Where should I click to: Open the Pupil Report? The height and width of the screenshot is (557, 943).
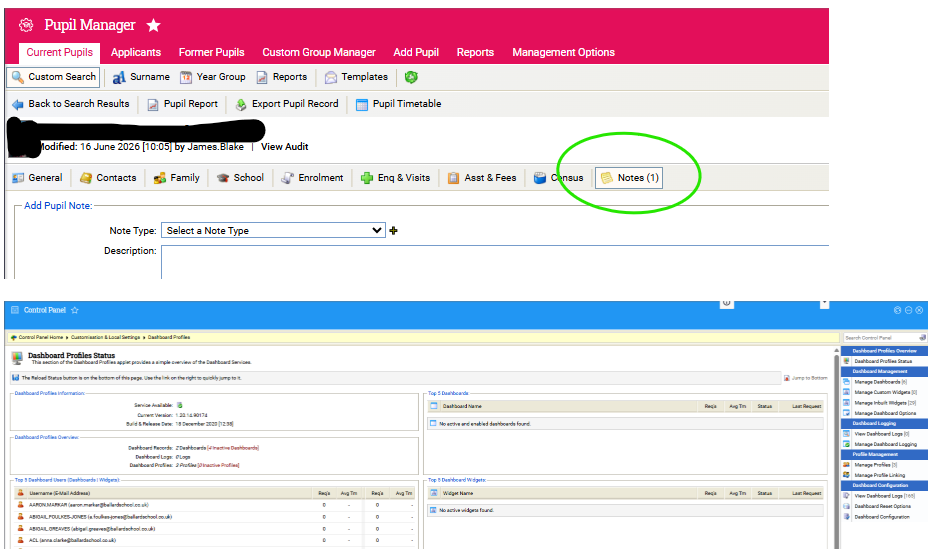(183, 104)
